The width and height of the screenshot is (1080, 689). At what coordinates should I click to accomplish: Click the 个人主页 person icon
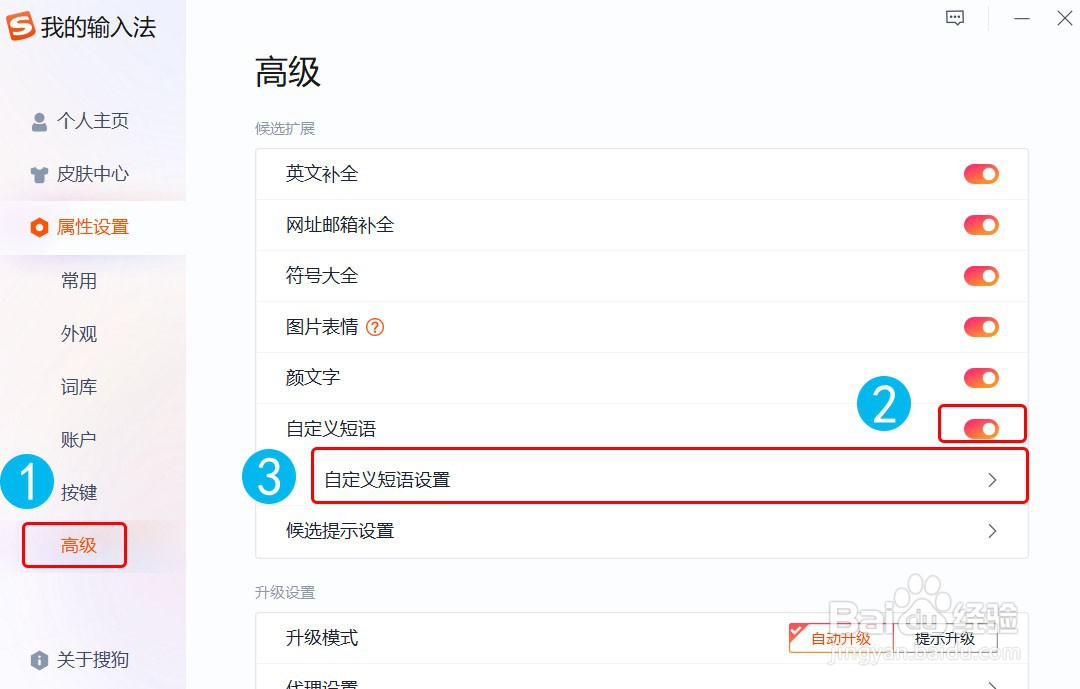[x=39, y=122]
